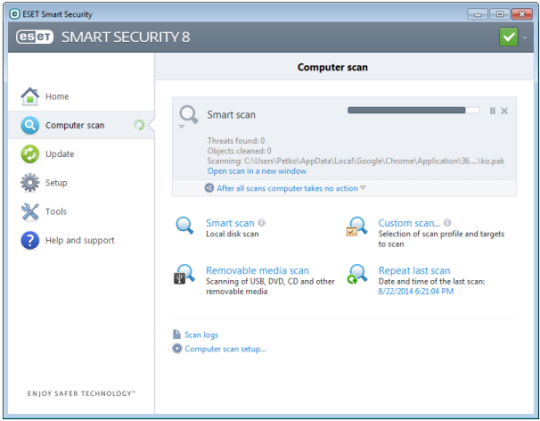This screenshot has height=421, width=540.
Task: Open scan in a new window
Action: (x=257, y=171)
